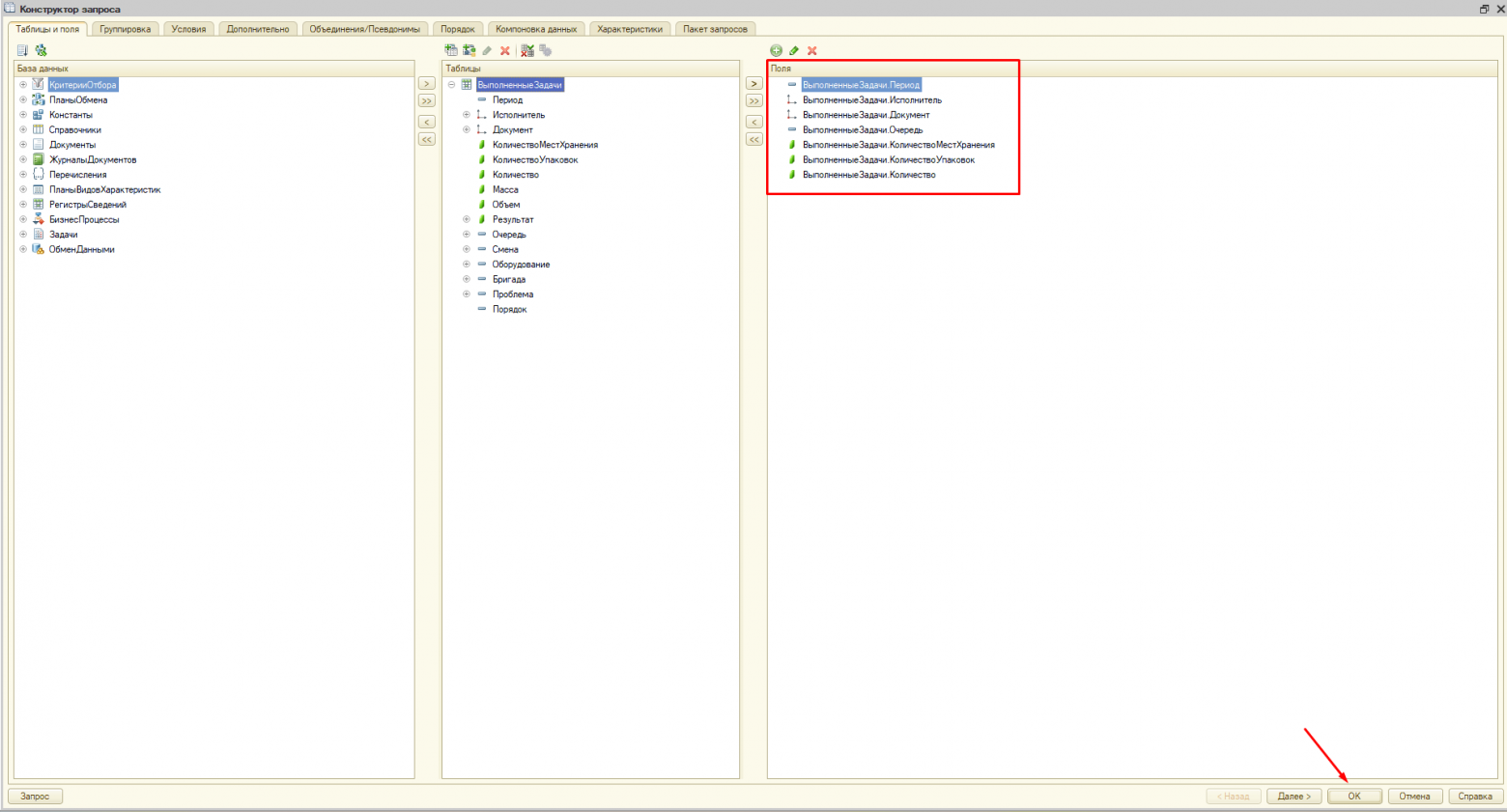Switch to the Характеристики tab
The width and height of the screenshot is (1507, 812).
coord(630,29)
